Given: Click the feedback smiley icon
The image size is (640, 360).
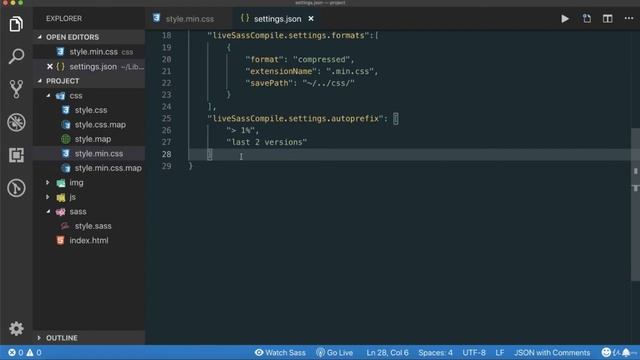Looking at the screenshot, I should tap(606, 352).
